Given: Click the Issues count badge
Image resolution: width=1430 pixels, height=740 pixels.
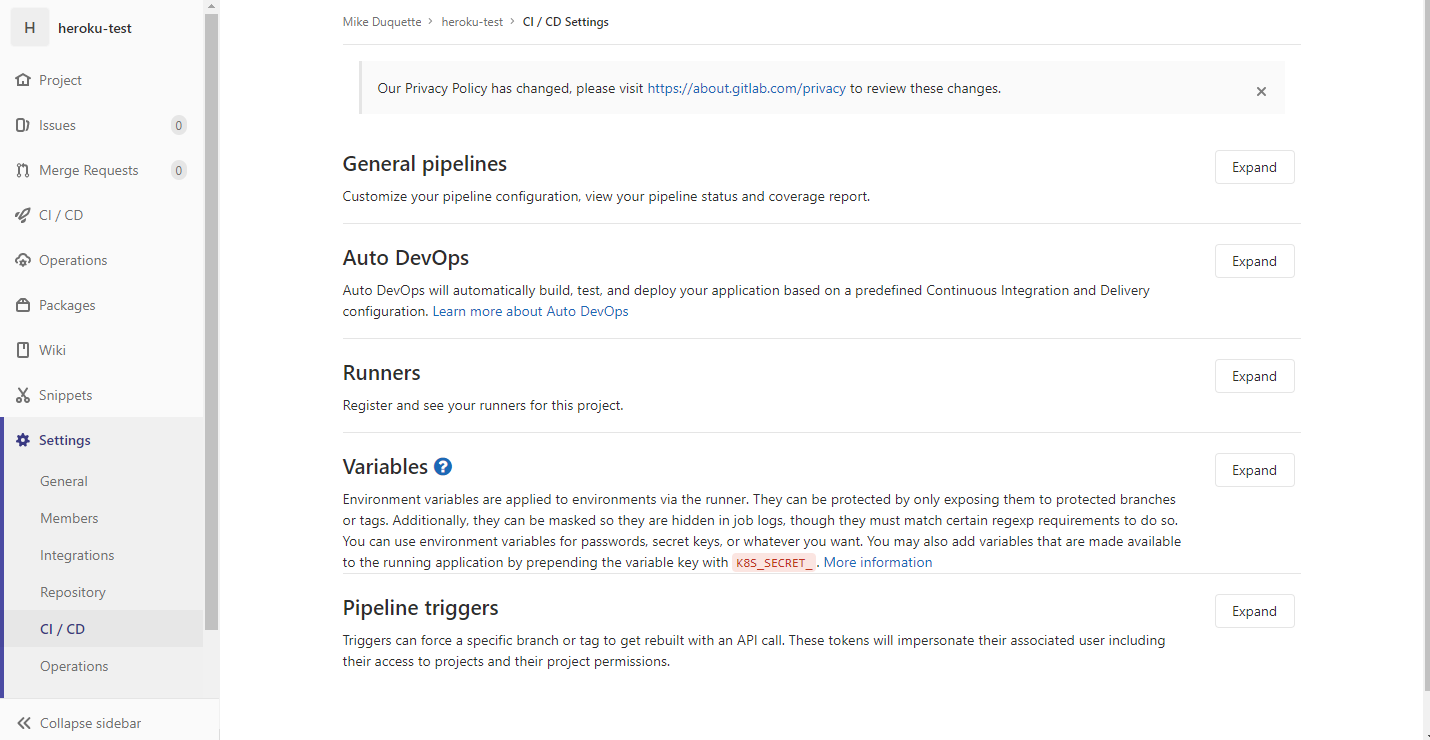Looking at the screenshot, I should (178, 125).
